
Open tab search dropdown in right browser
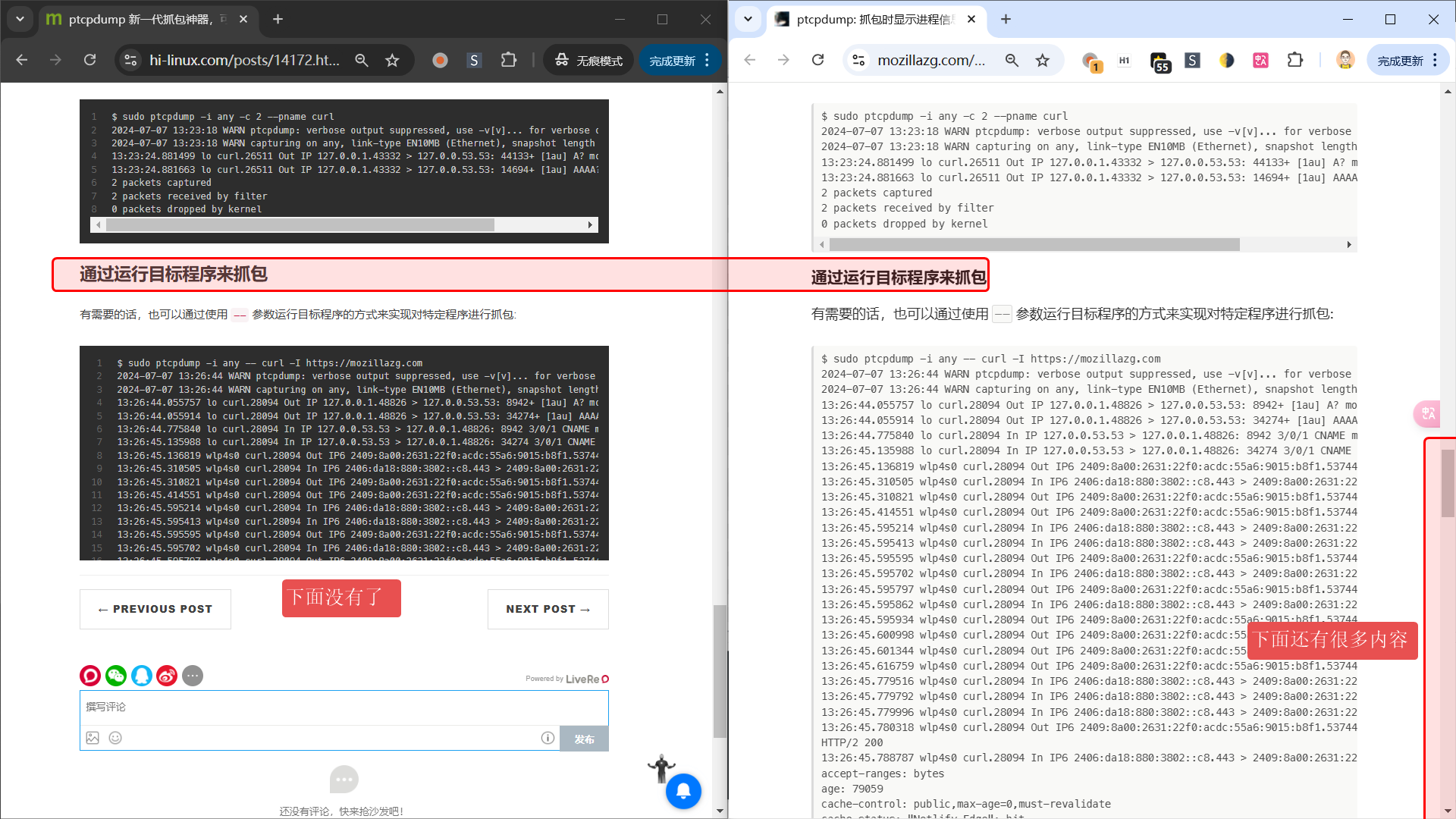[748, 19]
